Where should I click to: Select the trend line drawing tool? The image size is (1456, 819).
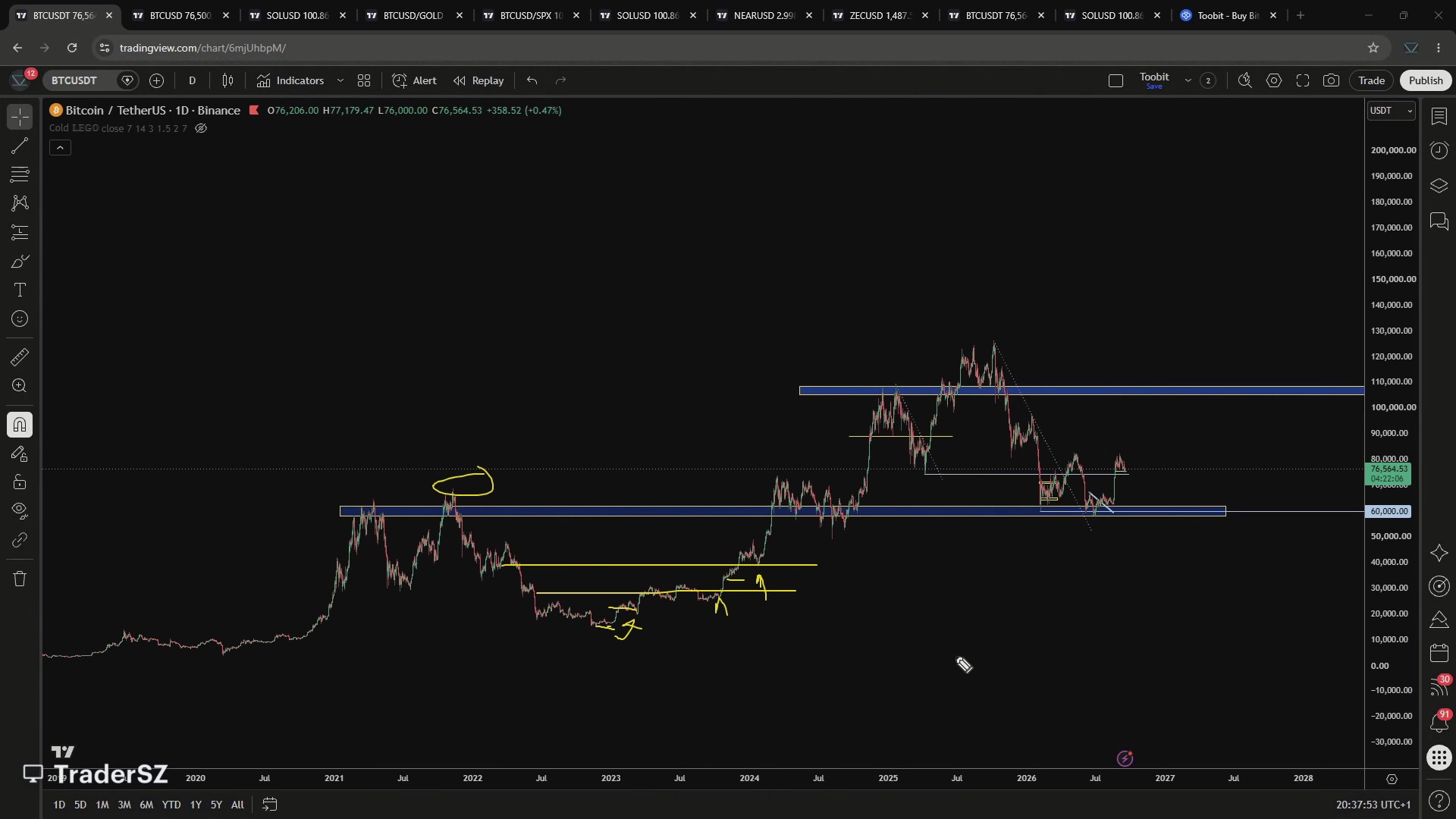pos(20,146)
